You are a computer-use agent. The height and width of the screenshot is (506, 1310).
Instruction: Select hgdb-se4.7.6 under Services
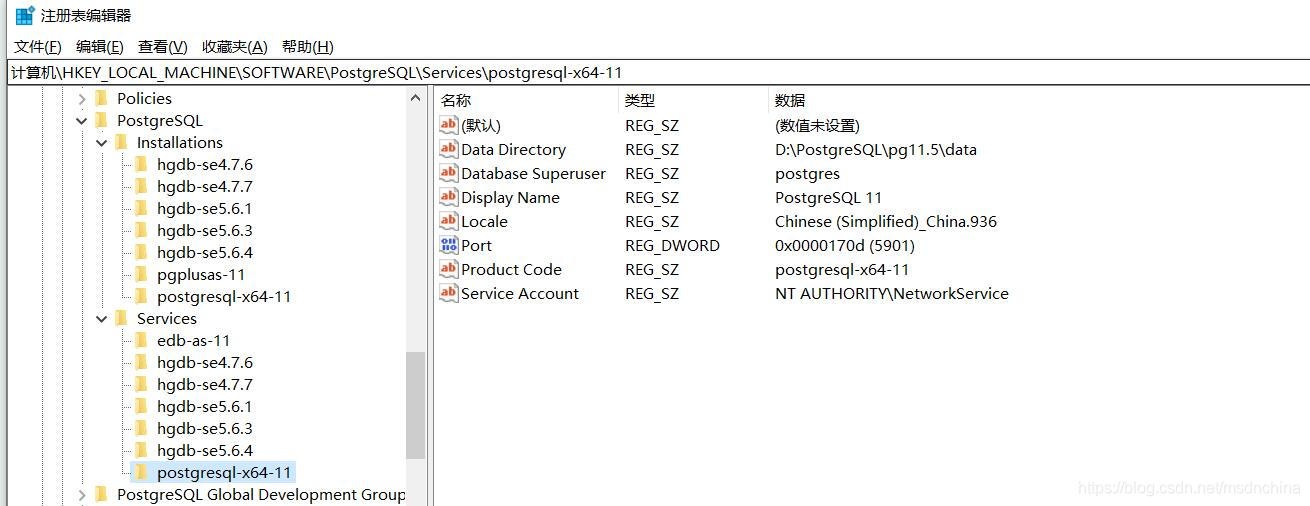click(x=205, y=363)
